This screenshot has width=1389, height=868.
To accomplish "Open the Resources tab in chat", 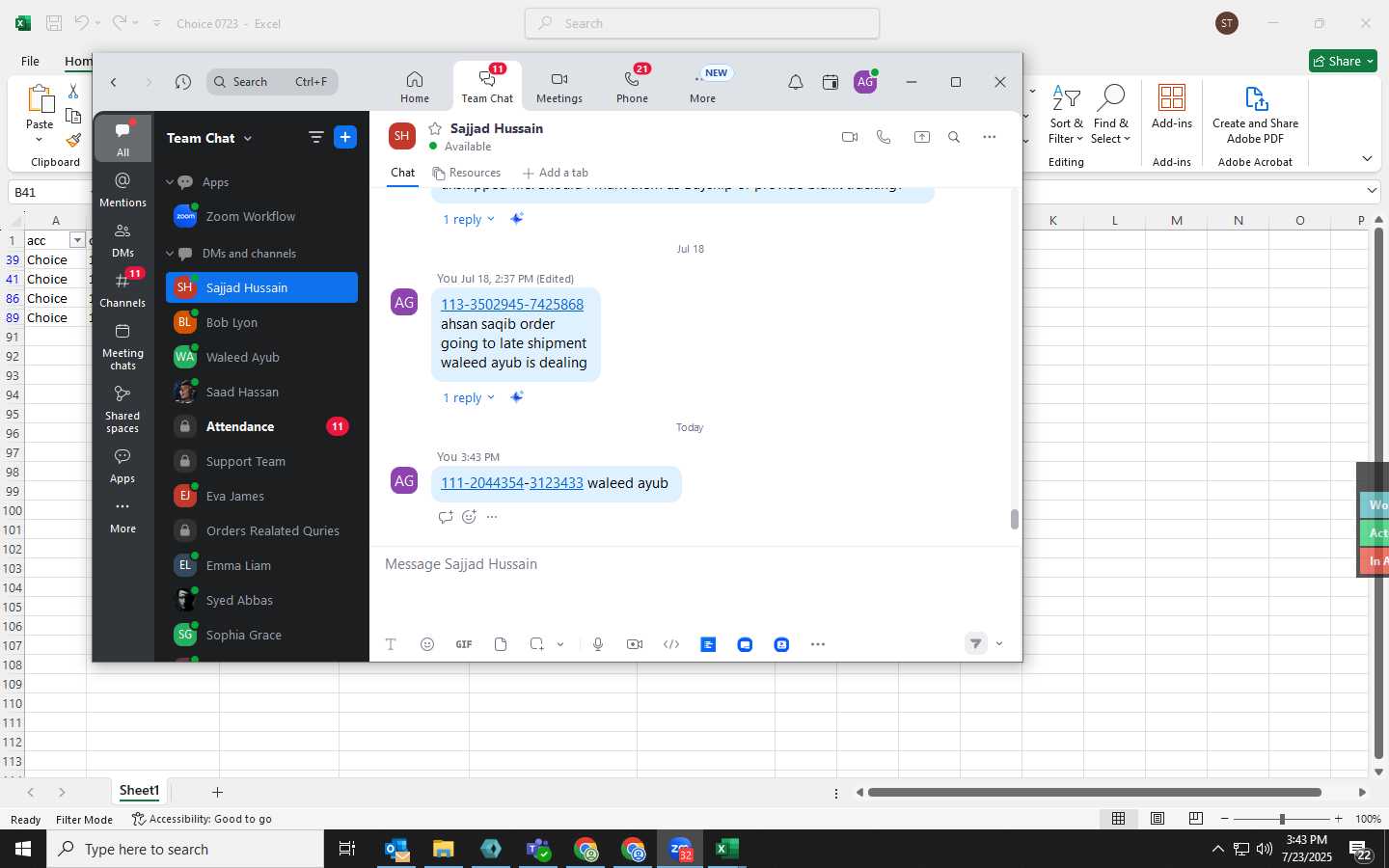I will point(467,173).
